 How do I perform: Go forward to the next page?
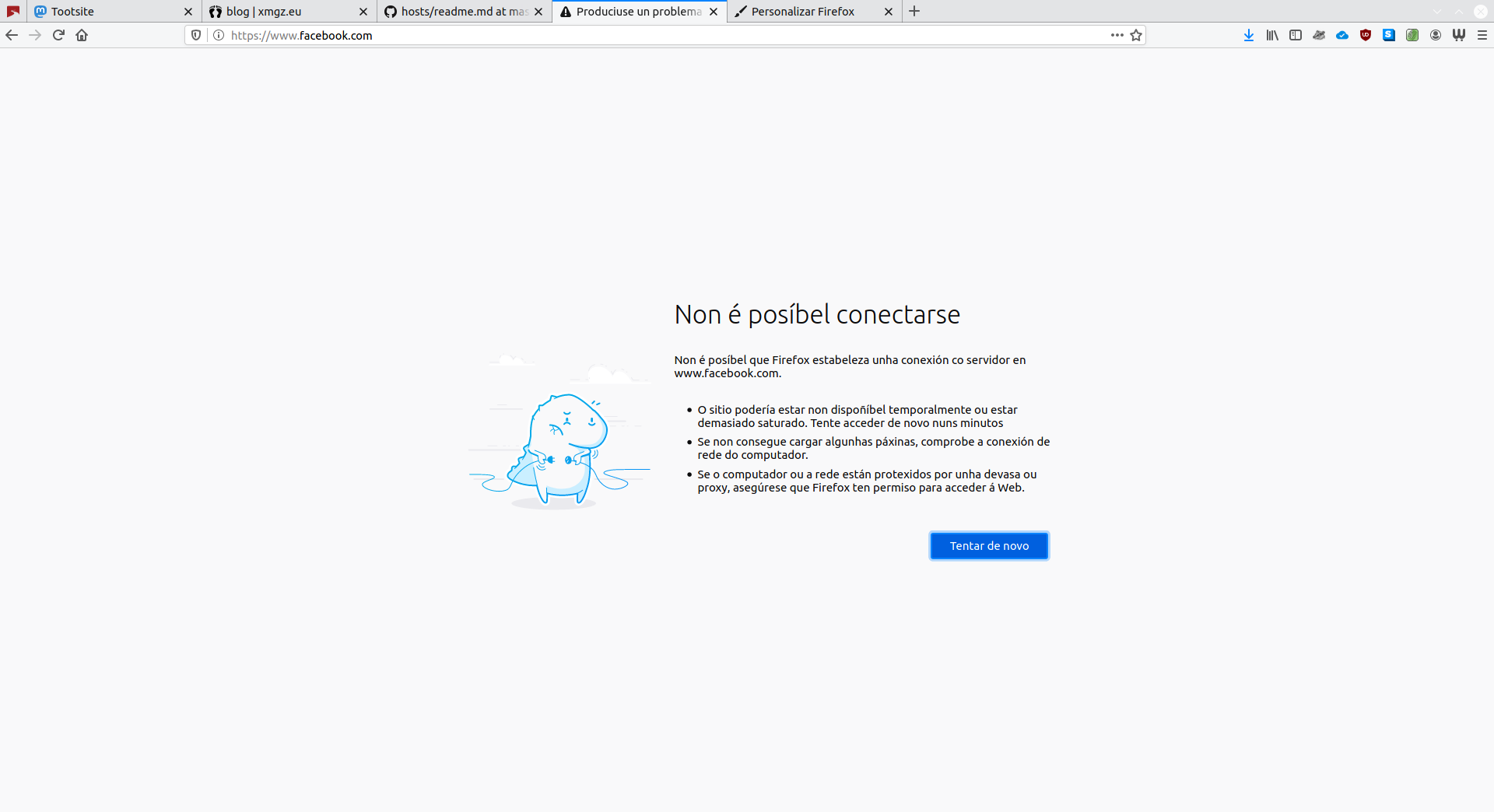pyautogui.click(x=35, y=35)
